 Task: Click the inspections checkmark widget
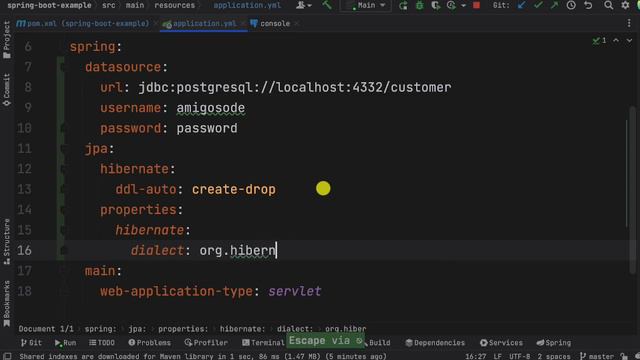pyautogui.click(x=600, y=40)
